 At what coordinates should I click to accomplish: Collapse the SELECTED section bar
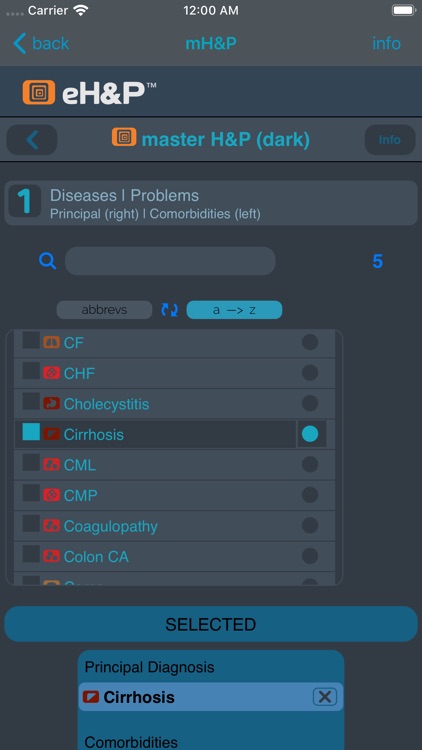click(211, 624)
